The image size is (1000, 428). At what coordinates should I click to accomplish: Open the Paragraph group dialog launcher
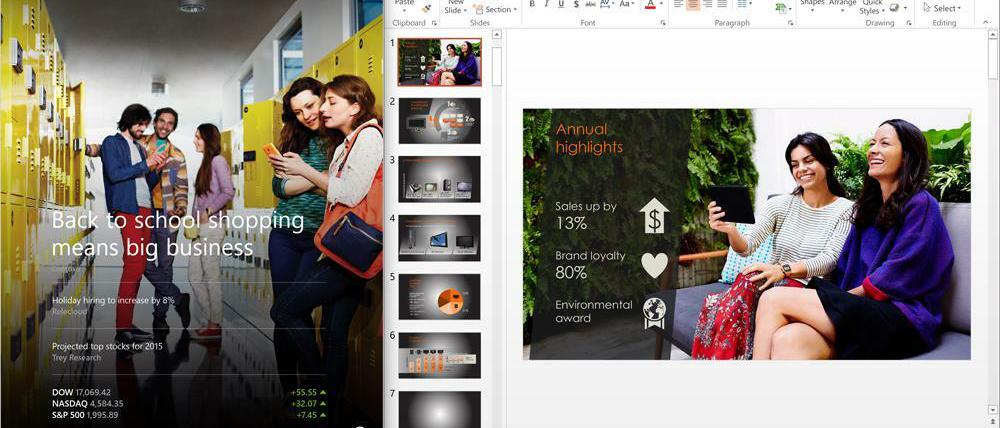[x=791, y=23]
